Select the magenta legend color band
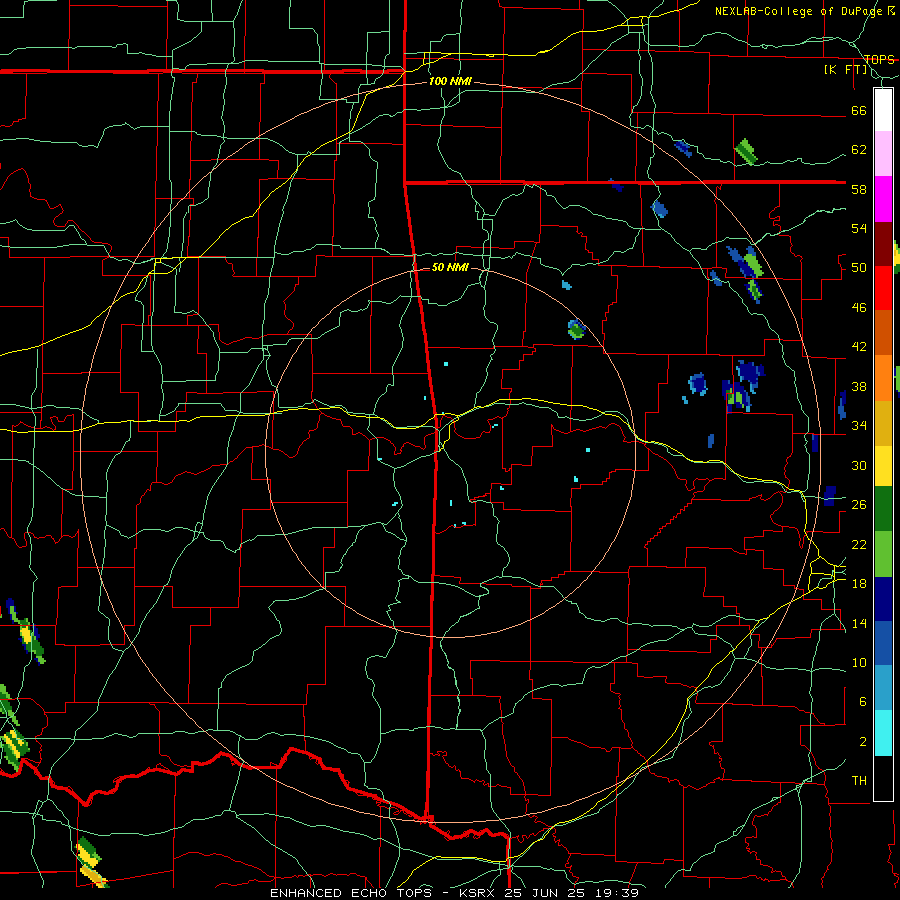This screenshot has width=900, height=900. [x=883, y=199]
